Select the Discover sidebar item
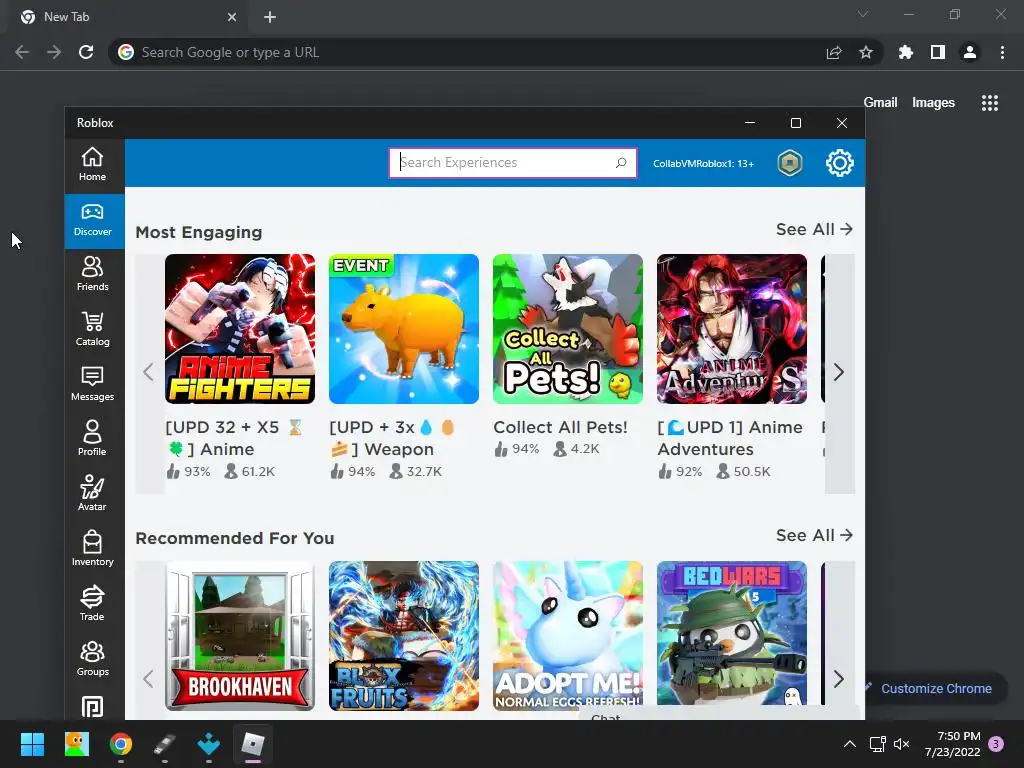 tap(93, 221)
